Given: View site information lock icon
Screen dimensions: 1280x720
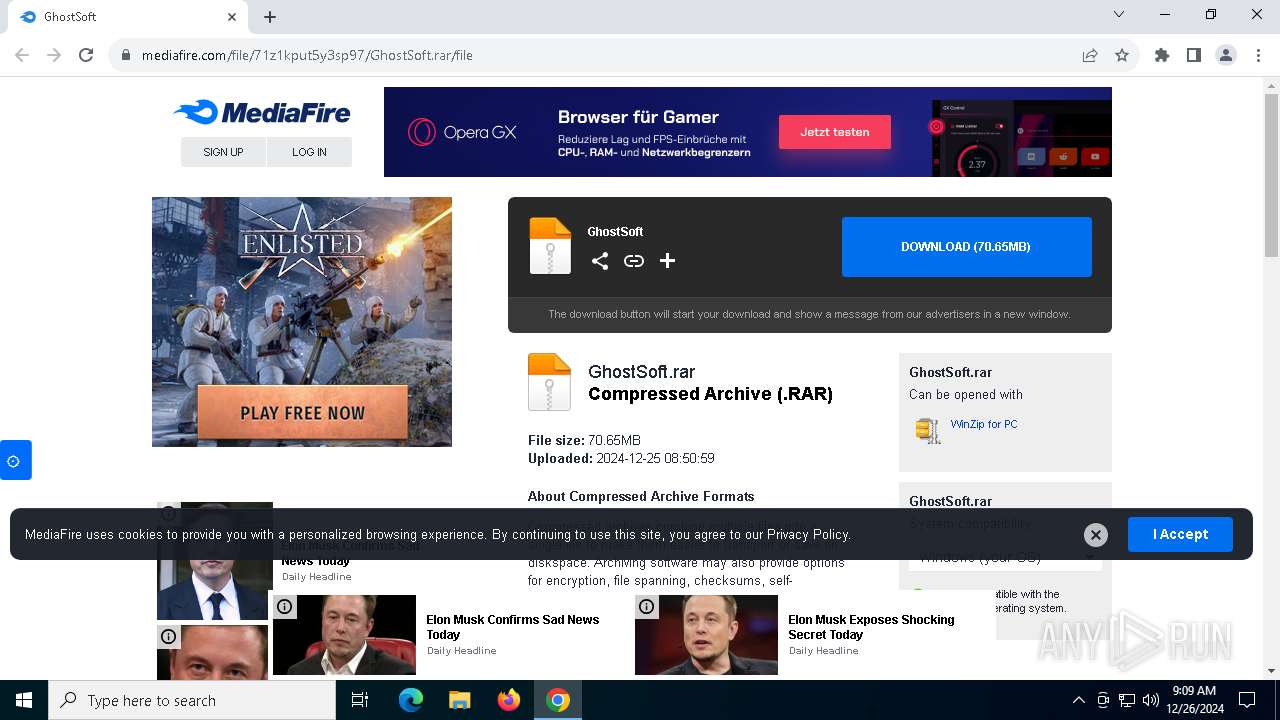Looking at the screenshot, I should click(126, 55).
